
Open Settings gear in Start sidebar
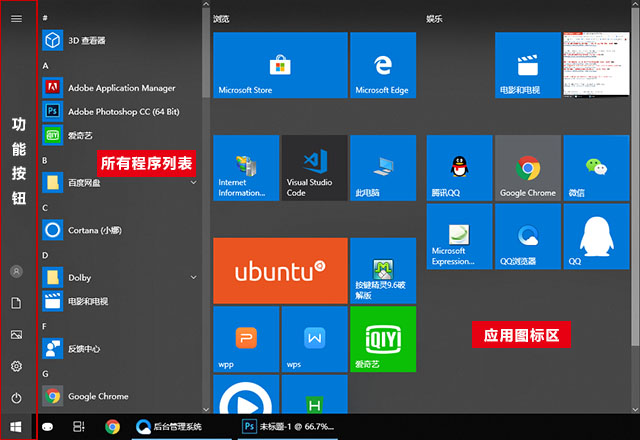pyautogui.click(x=16, y=366)
